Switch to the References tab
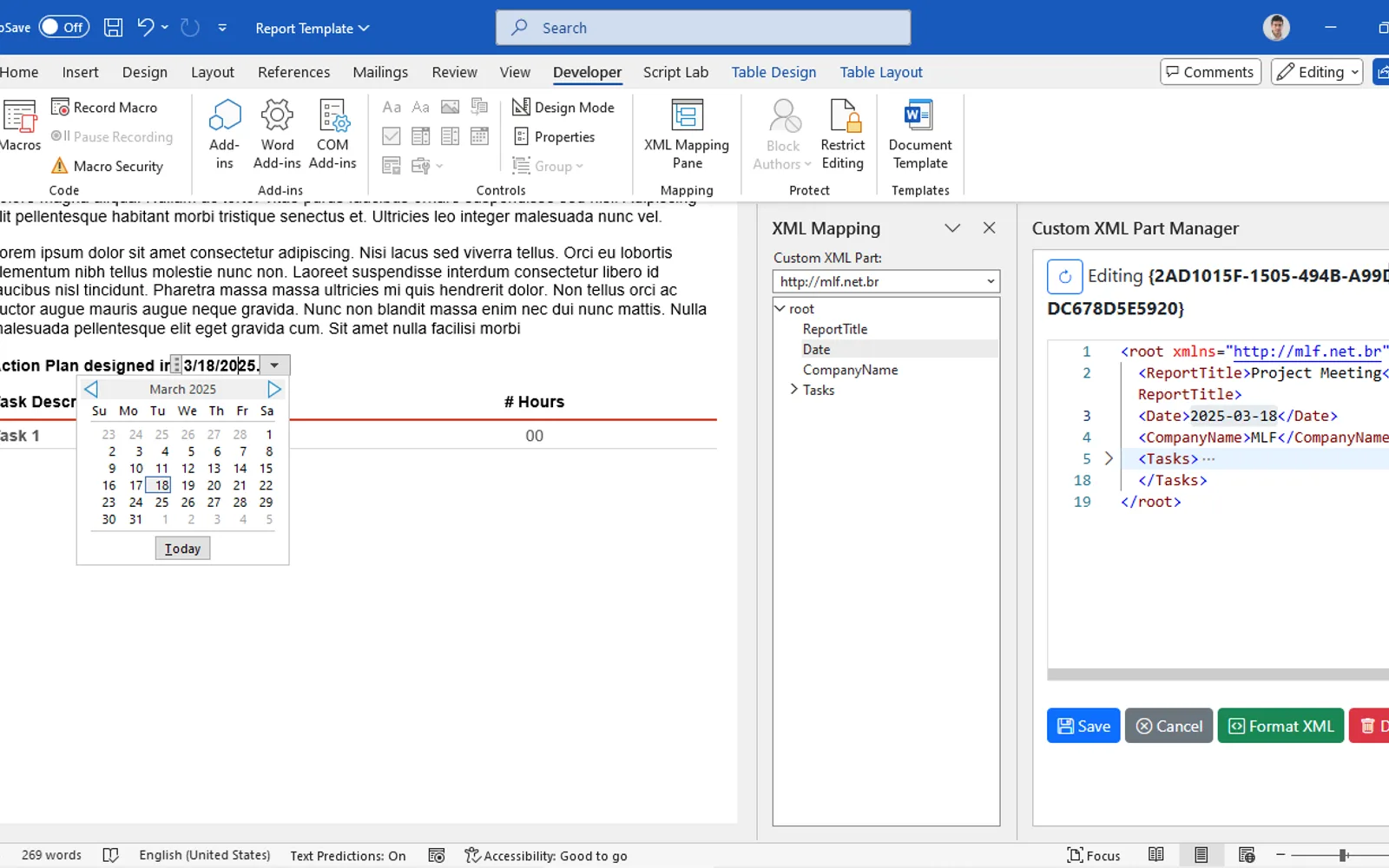The width and height of the screenshot is (1389, 868). 293,72
